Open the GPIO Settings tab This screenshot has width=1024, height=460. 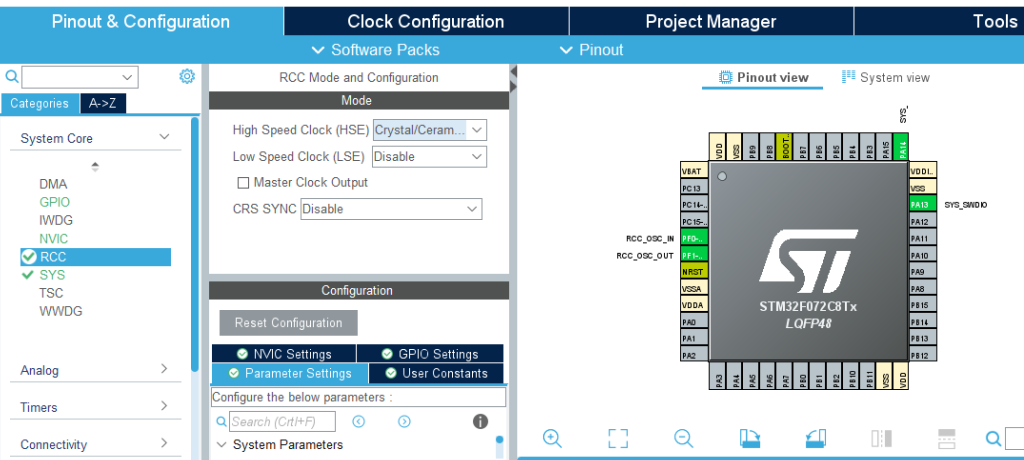[x=430, y=353]
